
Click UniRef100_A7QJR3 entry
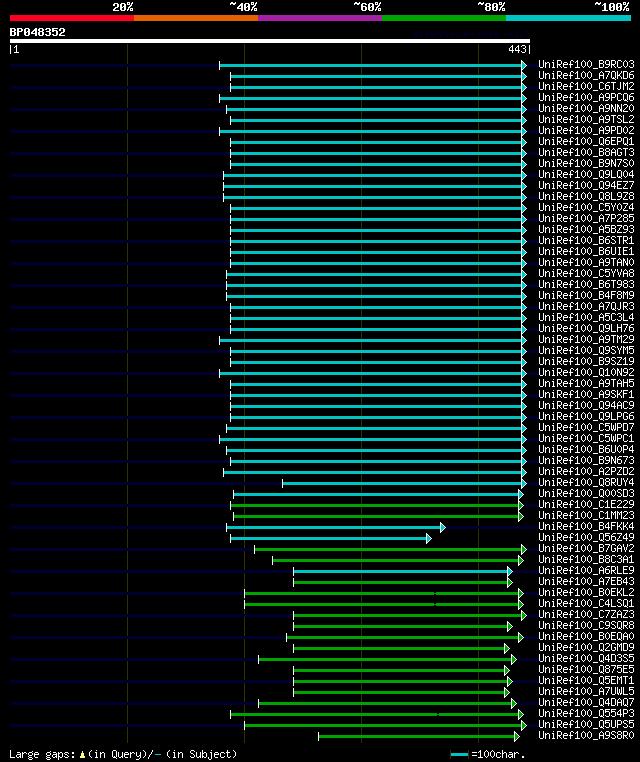(586, 306)
